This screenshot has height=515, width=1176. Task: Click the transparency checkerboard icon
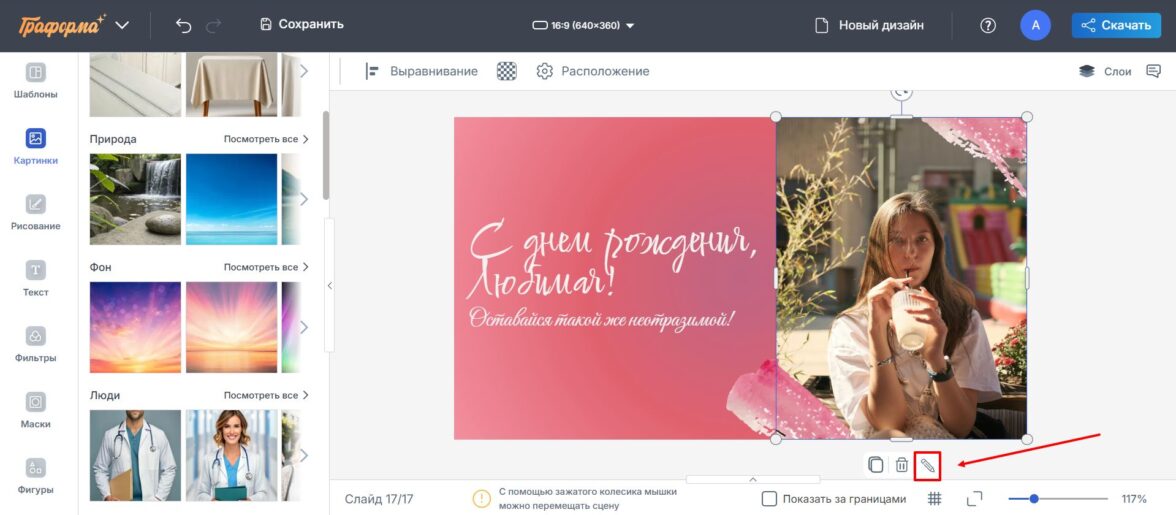(507, 71)
